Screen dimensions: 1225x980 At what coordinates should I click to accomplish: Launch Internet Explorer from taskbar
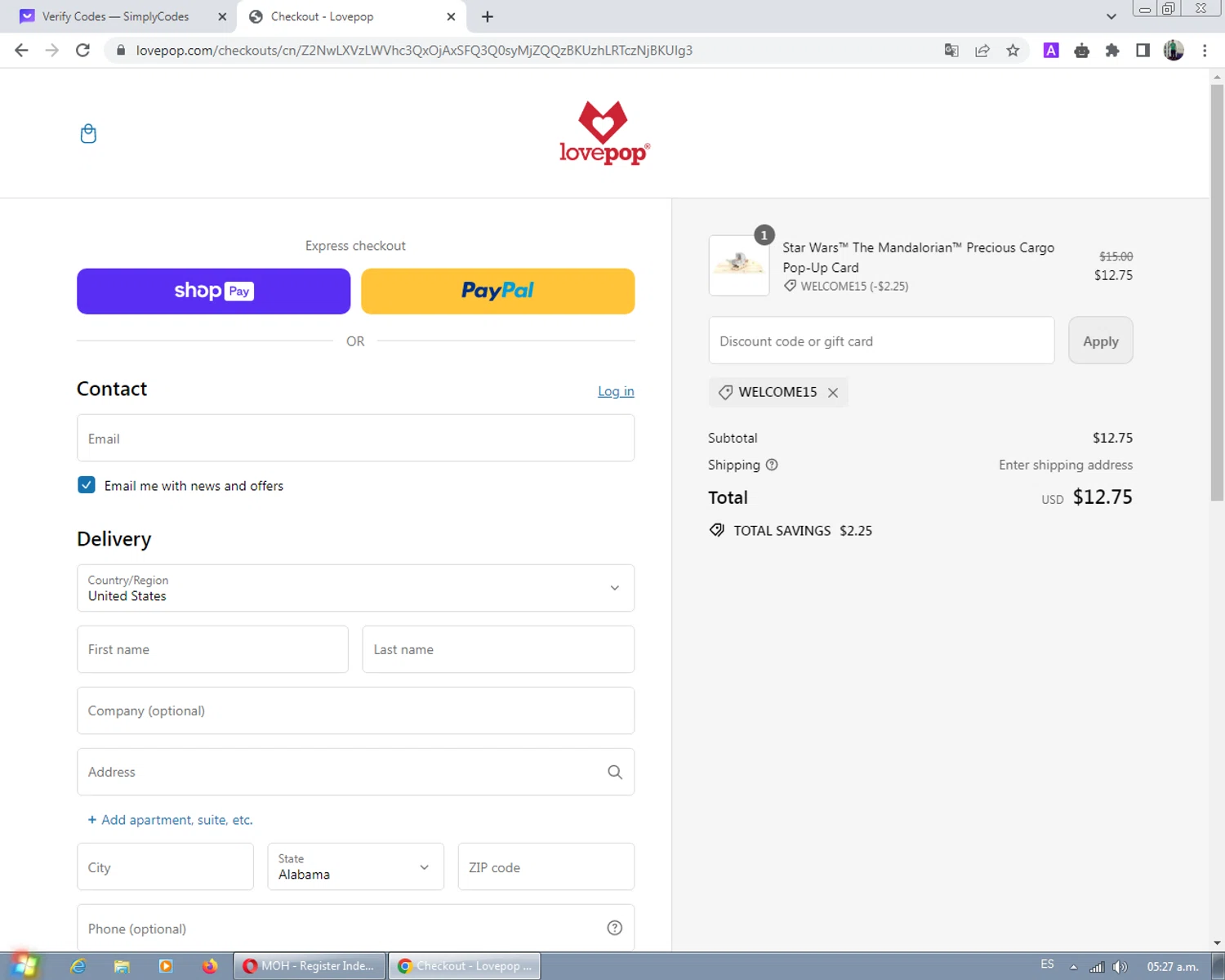78,966
